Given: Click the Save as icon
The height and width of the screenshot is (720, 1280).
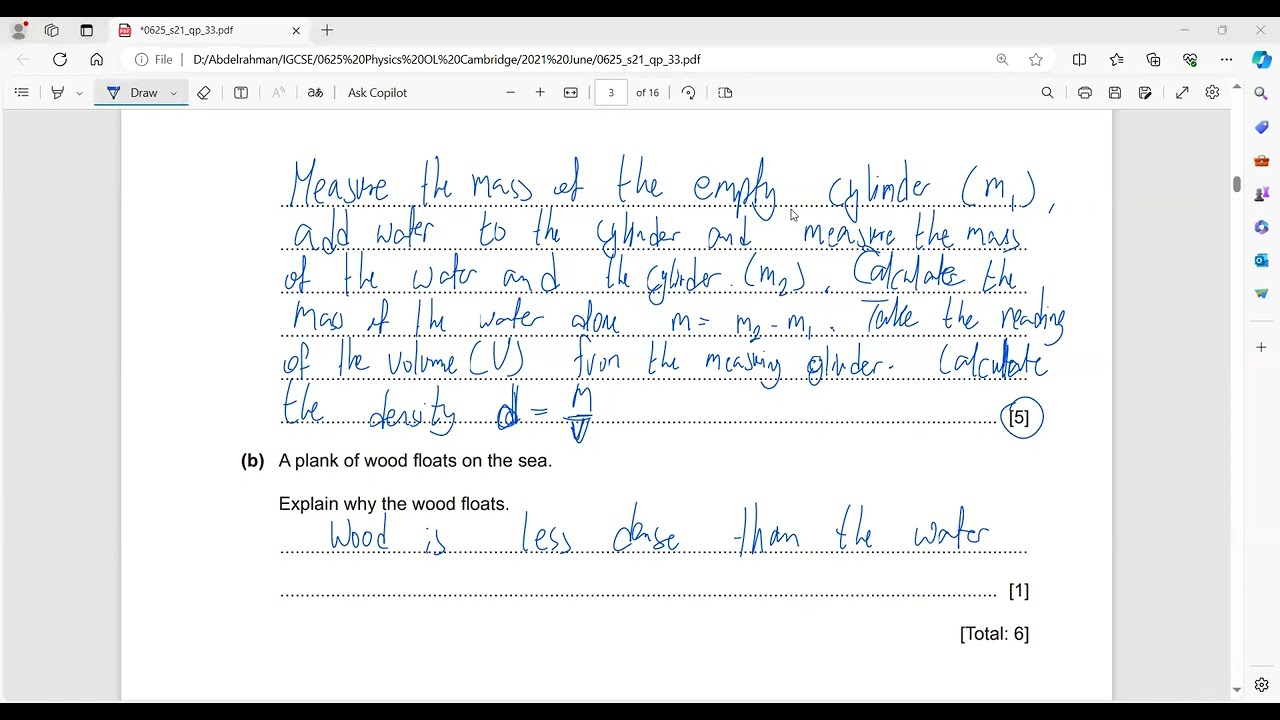Looking at the screenshot, I should 1146,92.
